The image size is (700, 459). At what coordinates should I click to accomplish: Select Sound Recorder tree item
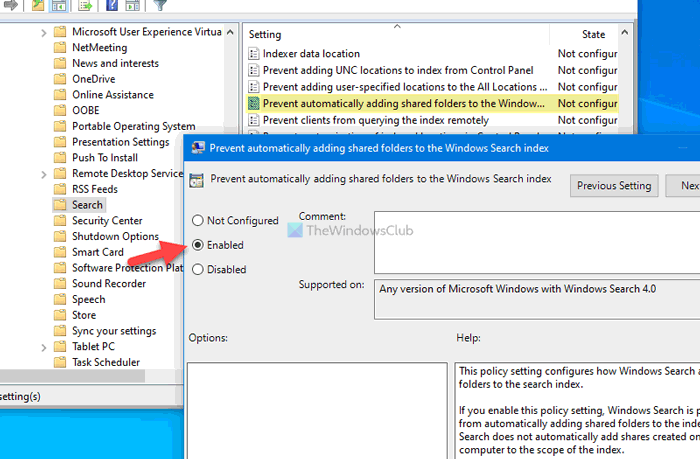109,284
